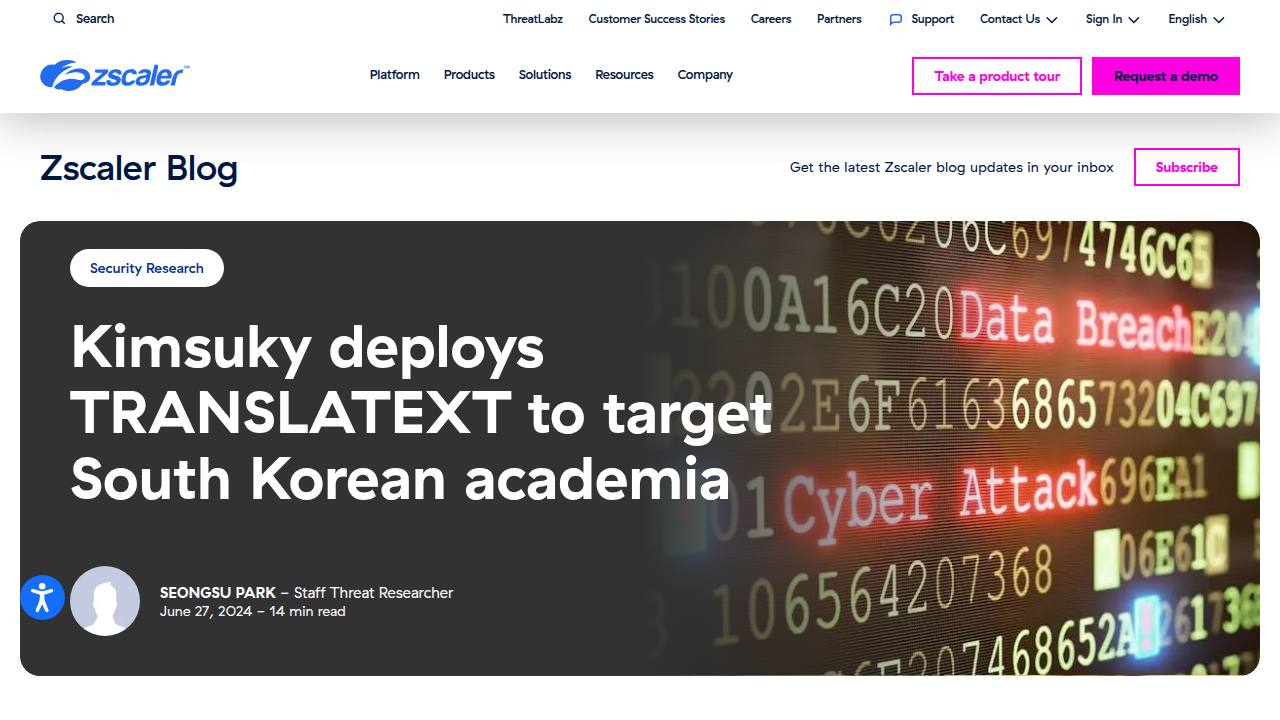Open the Products menu

(469, 75)
